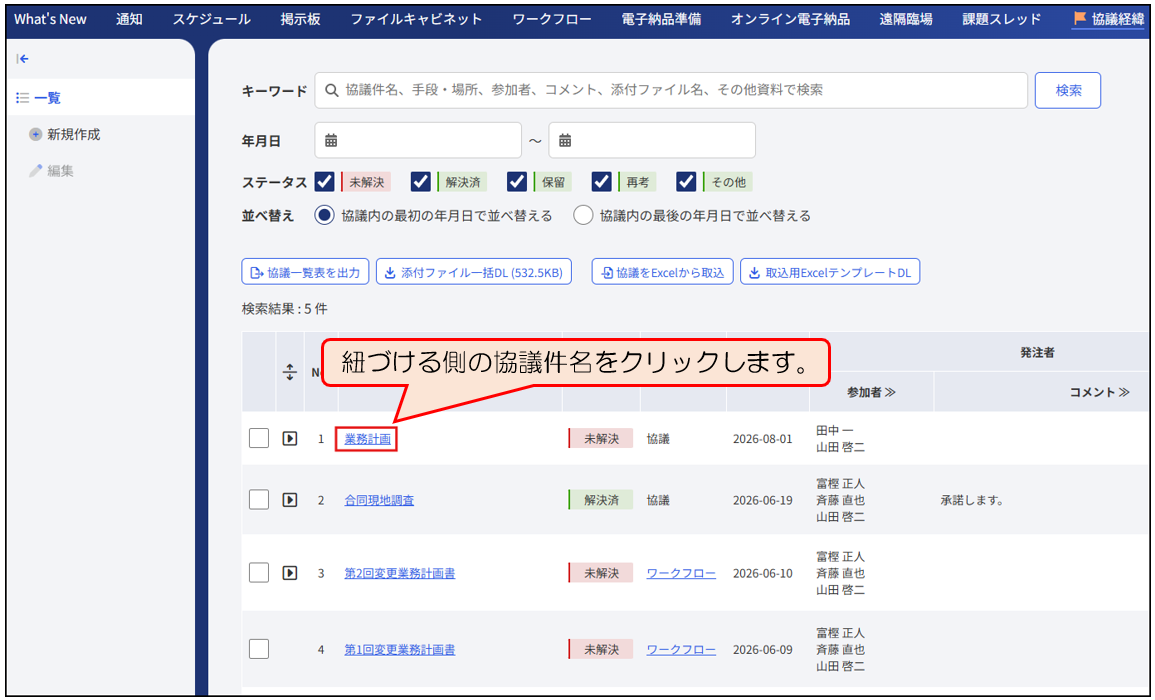Click the end date calendar icon
Viewport: 1155px width, 700px height.
click(565, 140)
